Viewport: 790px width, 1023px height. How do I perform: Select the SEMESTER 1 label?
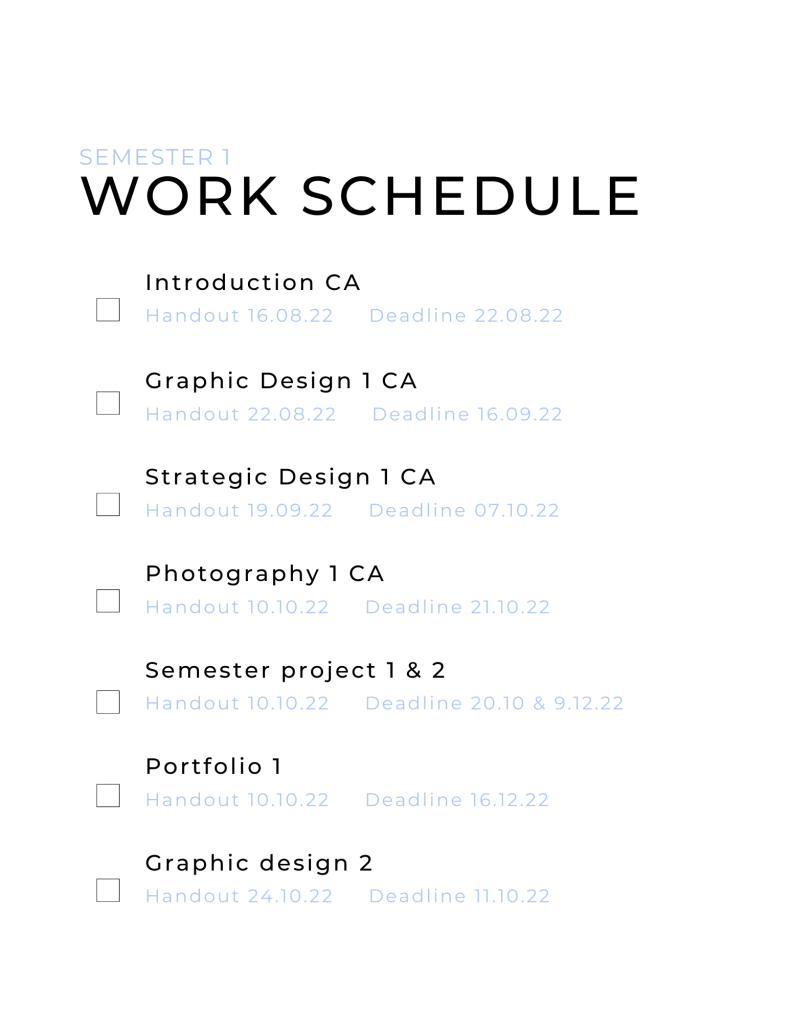[155, 157]
